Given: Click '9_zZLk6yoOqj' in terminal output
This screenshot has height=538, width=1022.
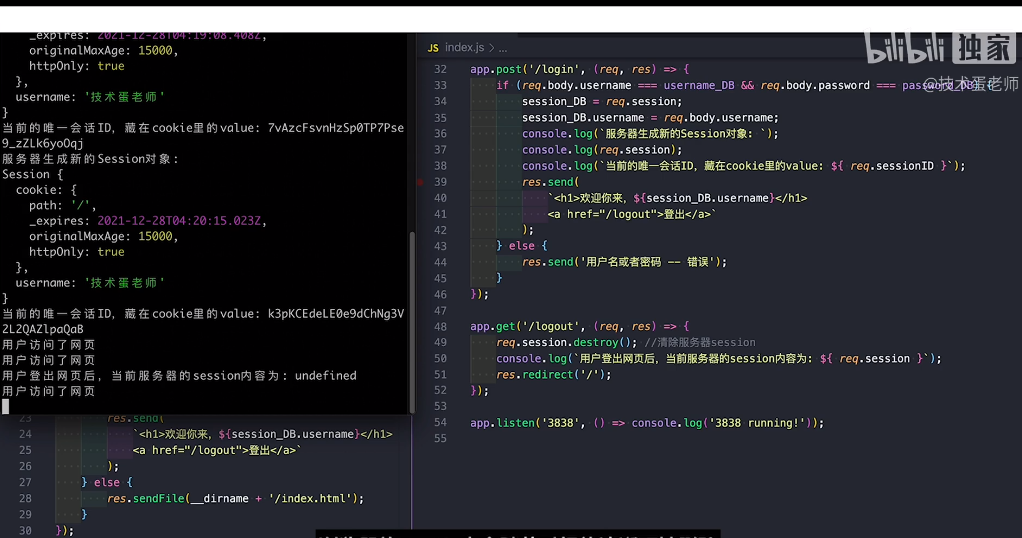Looking at the screenshot, I should 42,144.
